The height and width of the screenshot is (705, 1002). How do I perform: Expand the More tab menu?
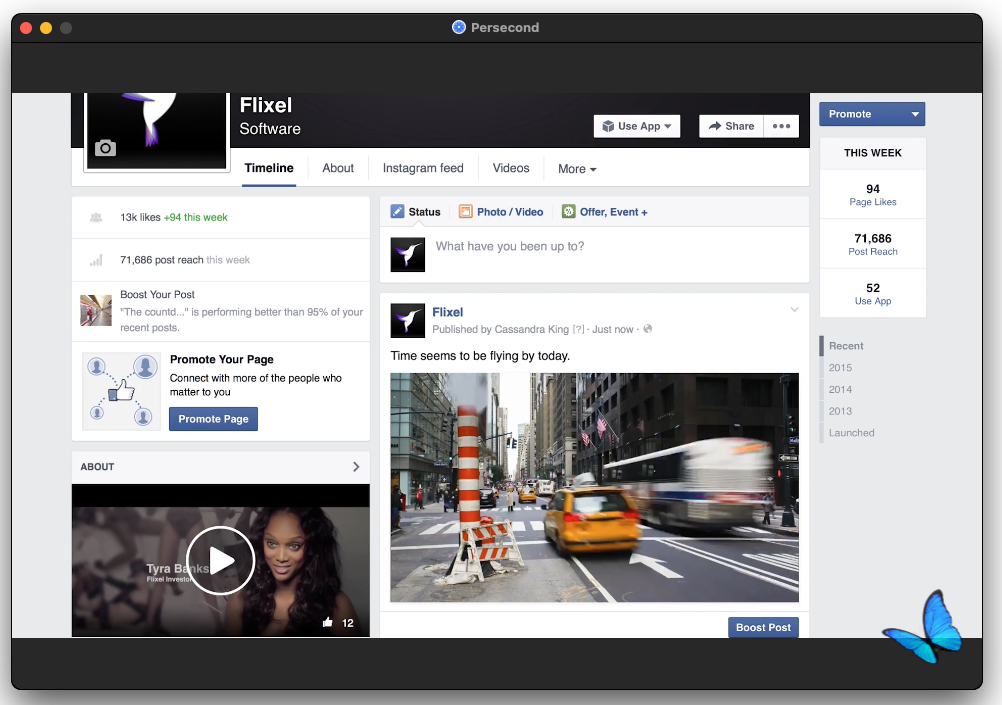pos(577,169)
